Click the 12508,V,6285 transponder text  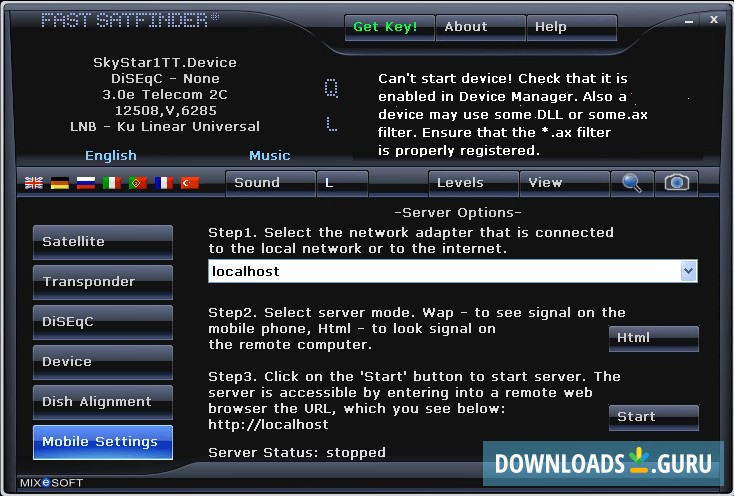(166, 111)
